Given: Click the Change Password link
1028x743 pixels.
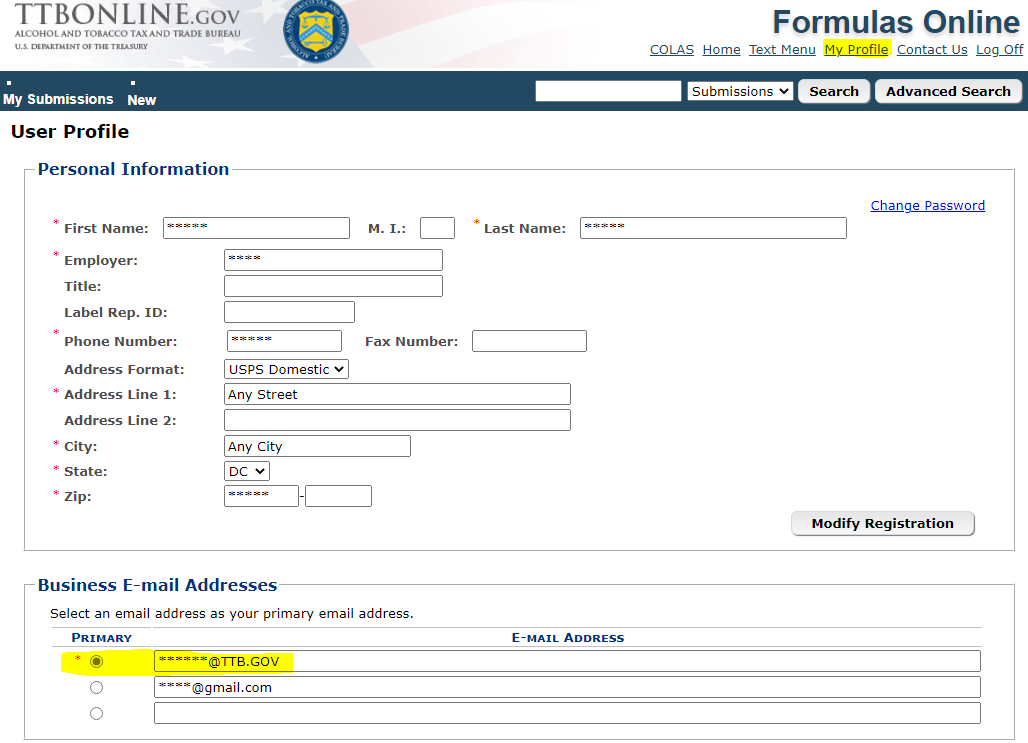Looking at the screenshot, I should tap(927, 205).
